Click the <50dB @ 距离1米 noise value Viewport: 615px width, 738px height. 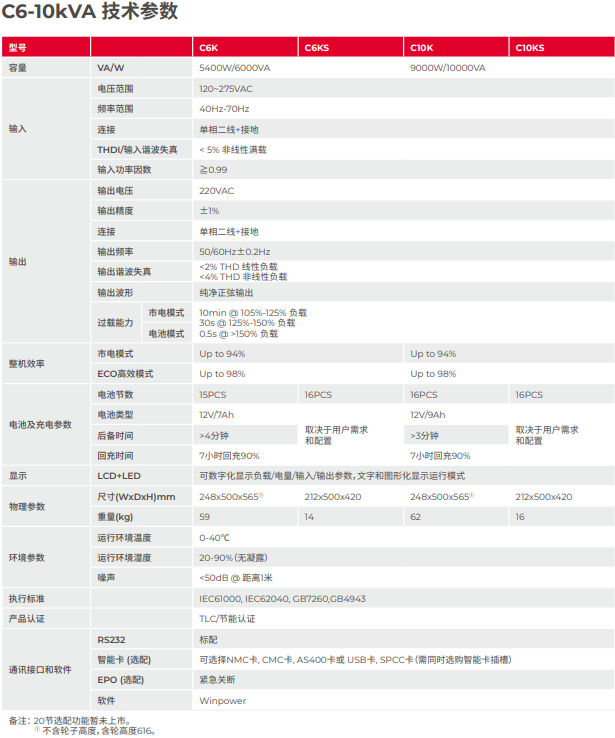tap(236, 578)
